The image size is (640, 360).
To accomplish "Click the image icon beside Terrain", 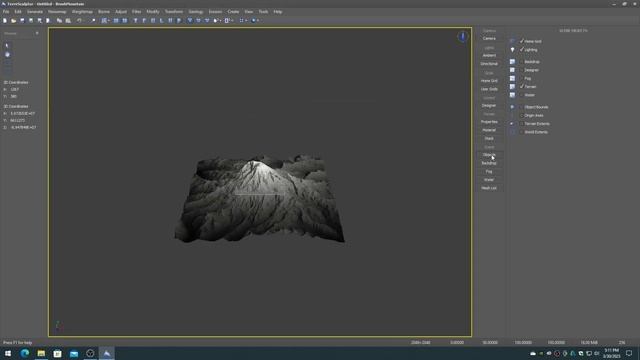I will 512,87.
